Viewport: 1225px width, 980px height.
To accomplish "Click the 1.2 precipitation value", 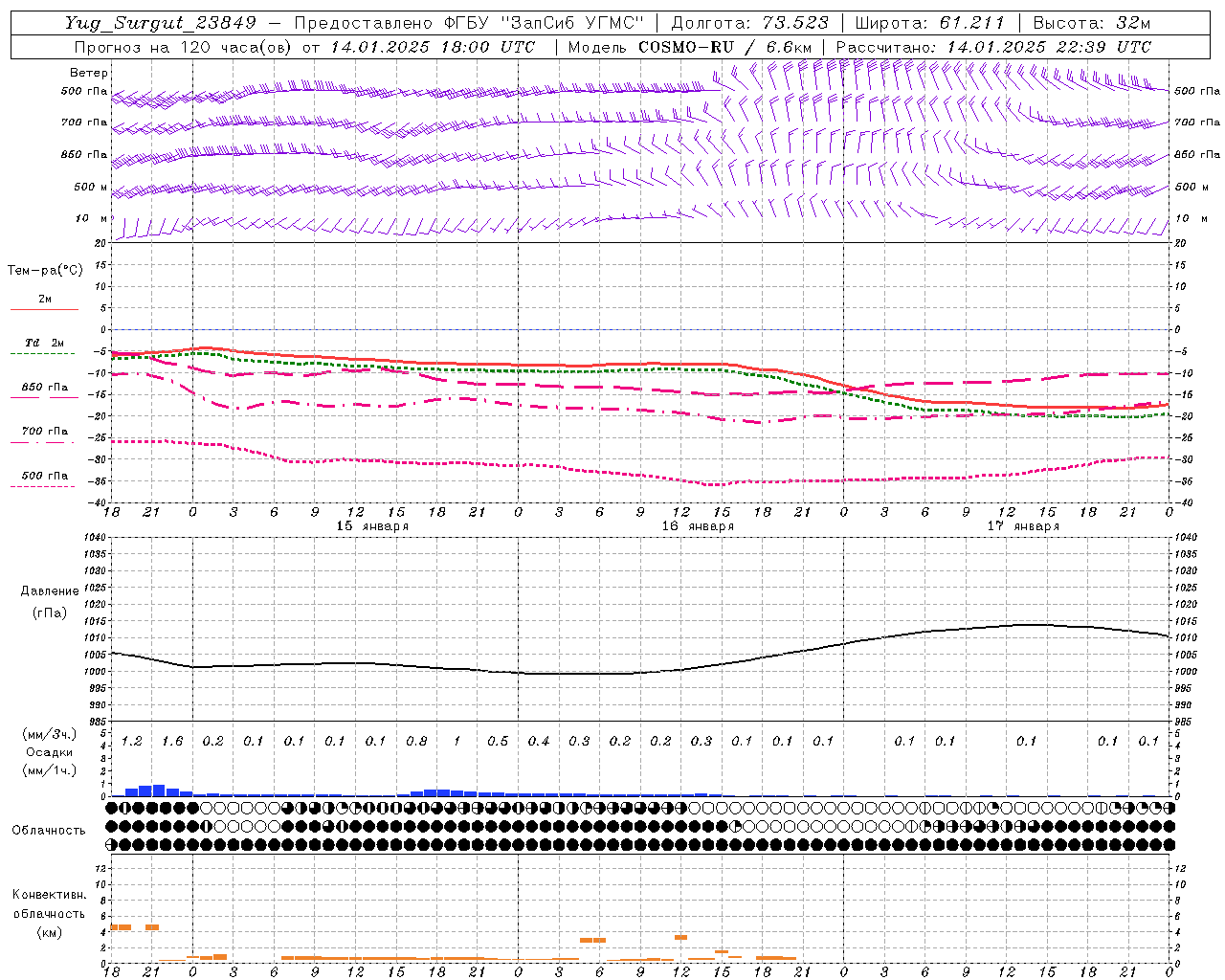I will pos(132,742).
